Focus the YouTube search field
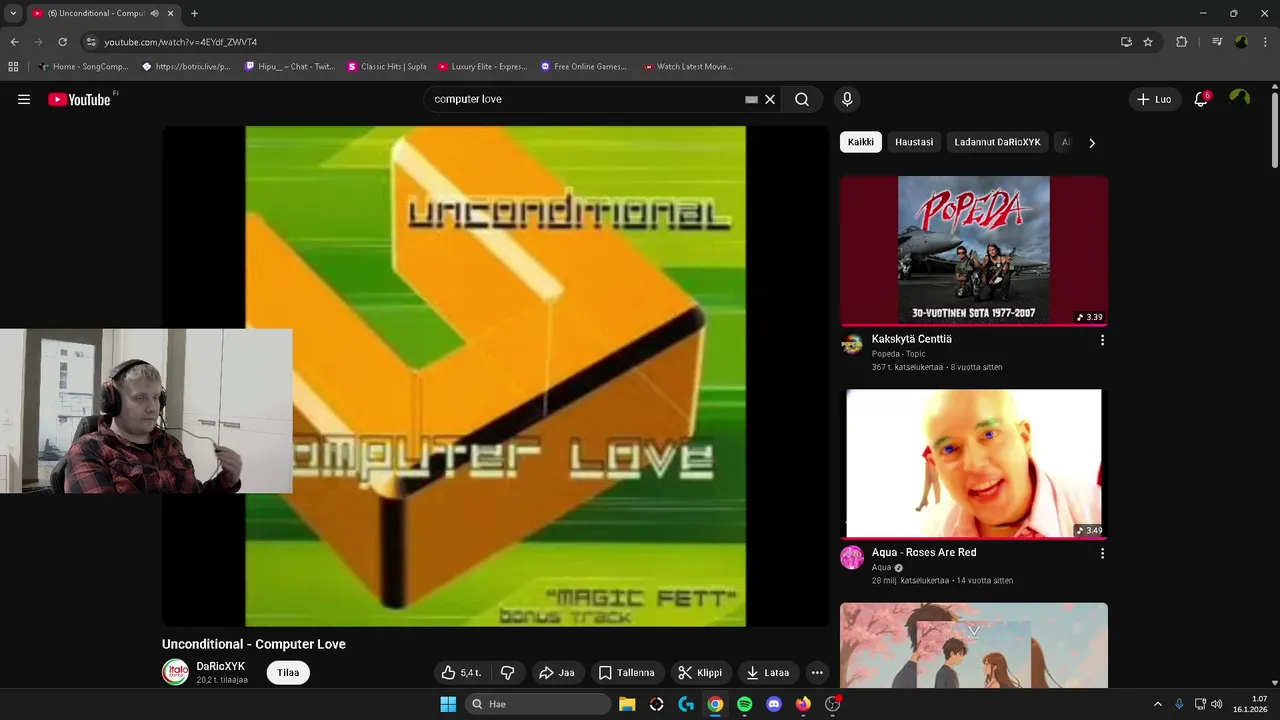This screenshot has width=1280, height=720. 585,99
